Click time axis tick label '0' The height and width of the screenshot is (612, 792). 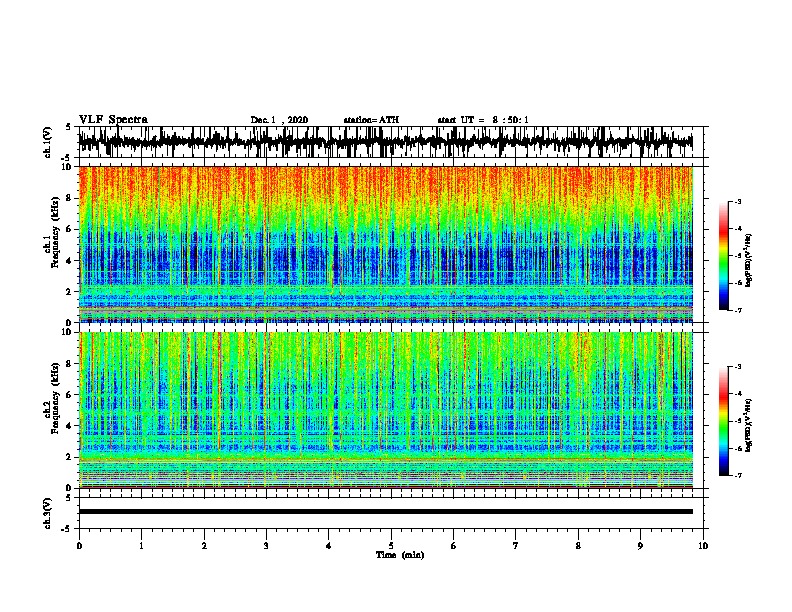[79, 546]
